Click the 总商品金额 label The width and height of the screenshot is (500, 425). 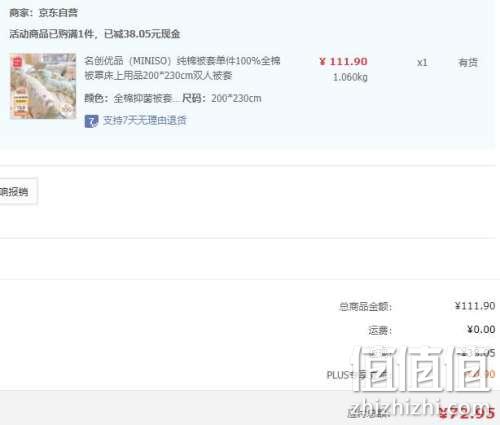365,306
